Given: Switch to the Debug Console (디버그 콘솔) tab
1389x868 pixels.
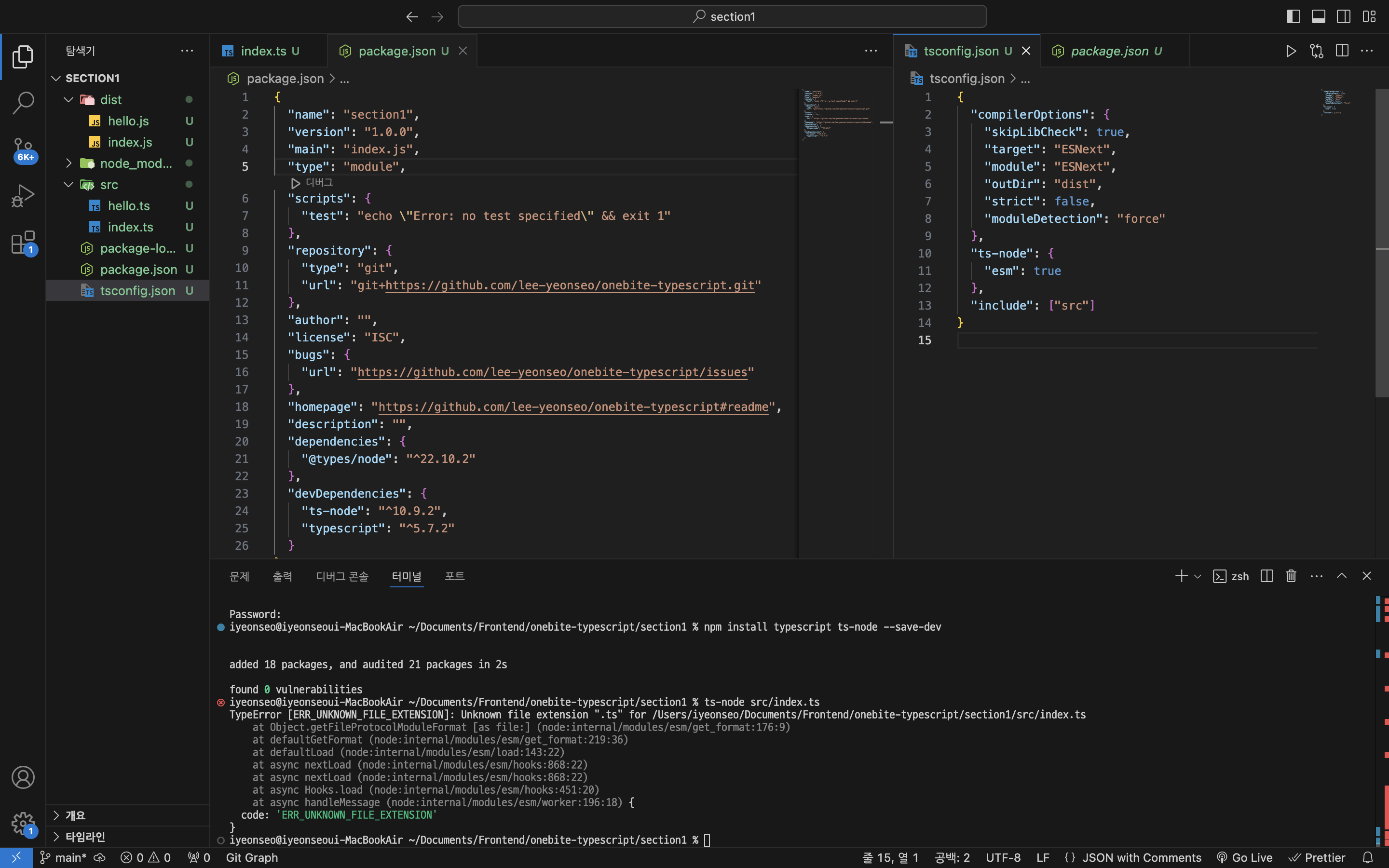Looking at the screenshot, I should [342, 576].
